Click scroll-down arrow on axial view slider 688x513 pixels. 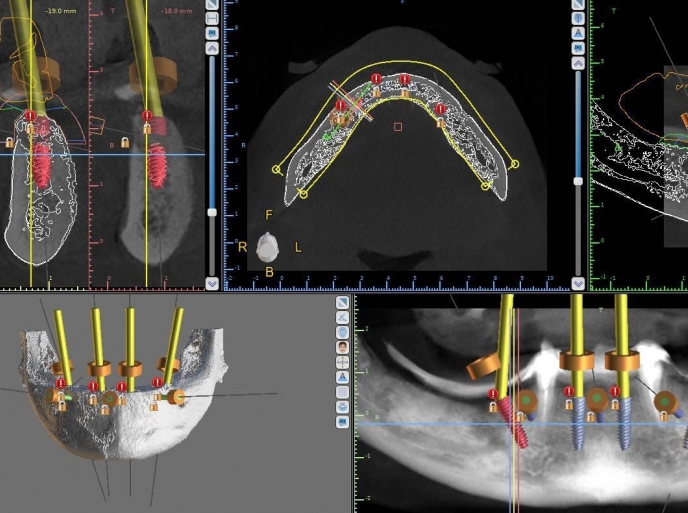click(577, 283)
